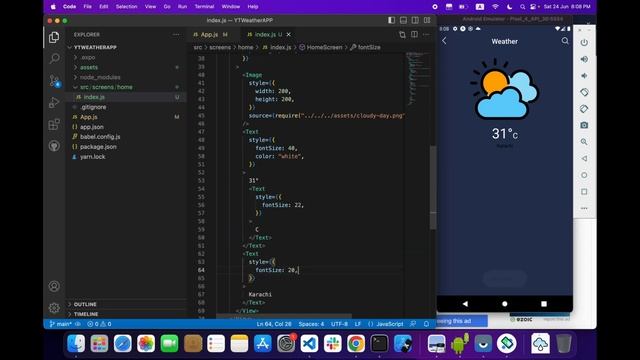The width and height of the screenshot is (640, 360).
Task: Click the code minimap
Action: (x=417, y=78)
